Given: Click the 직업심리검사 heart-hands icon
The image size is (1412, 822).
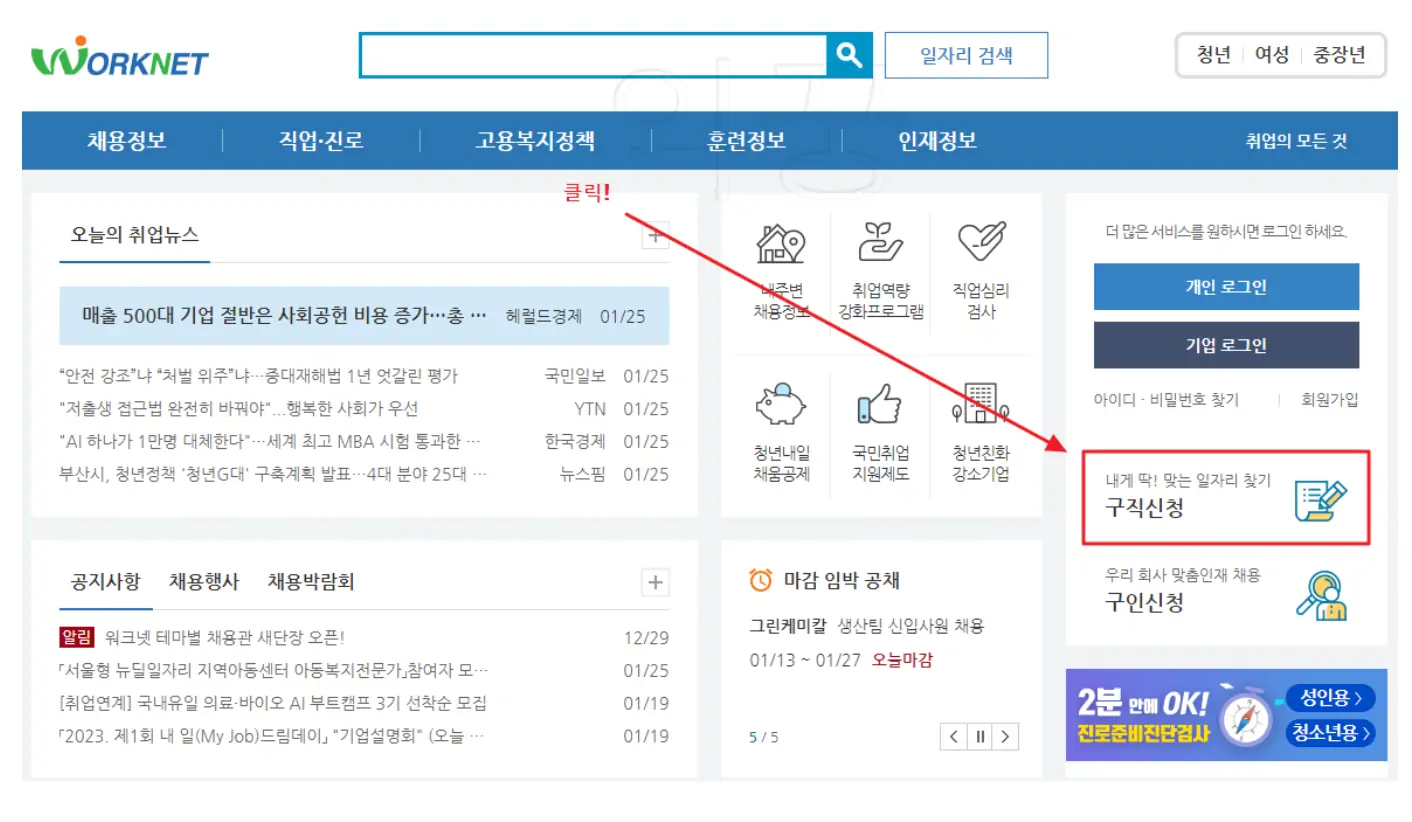Looking at the screenshot, I should pyautogui.click(x=983, y=241).
